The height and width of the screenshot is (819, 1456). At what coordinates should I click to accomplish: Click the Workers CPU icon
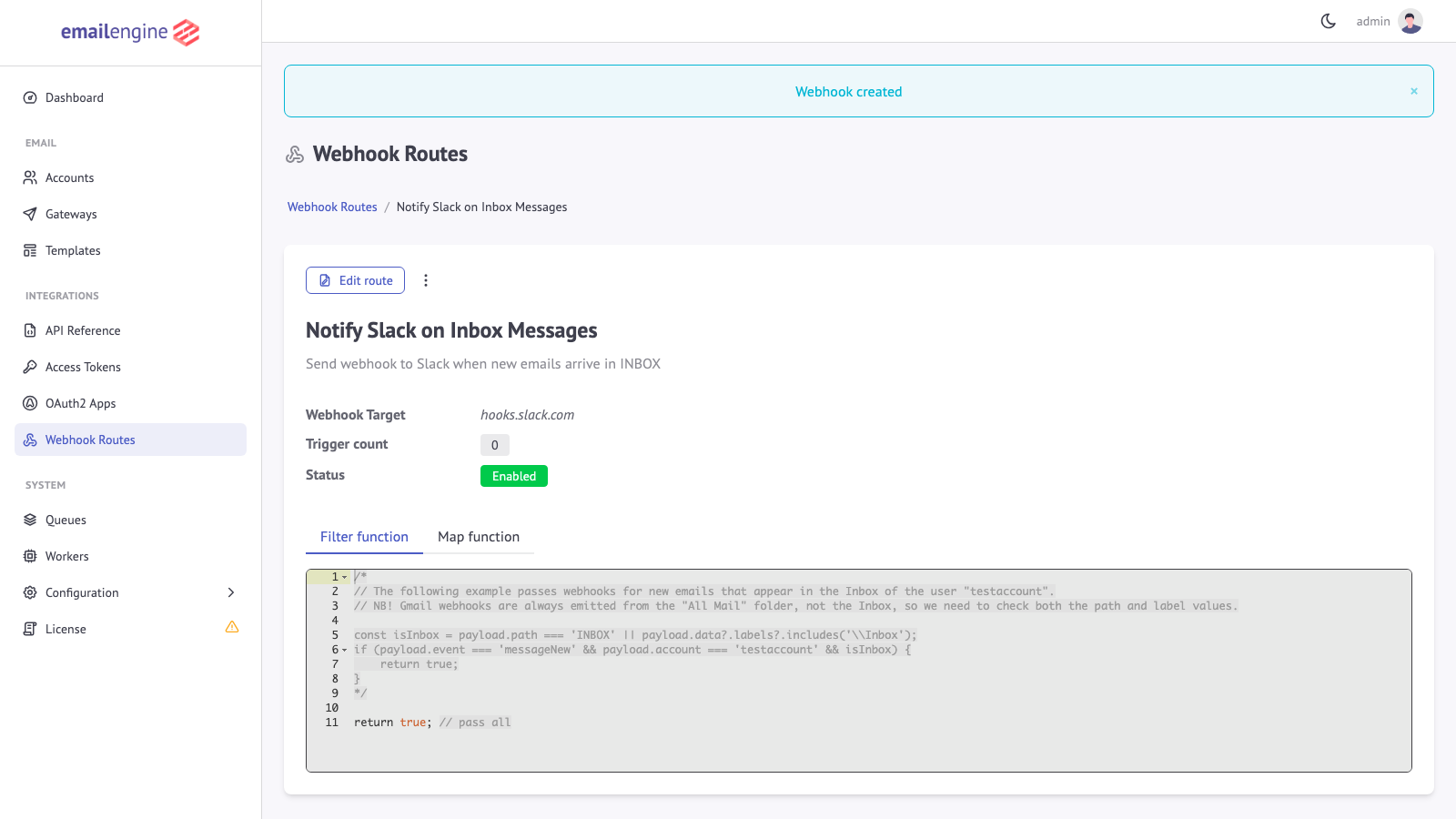(30, 556)
